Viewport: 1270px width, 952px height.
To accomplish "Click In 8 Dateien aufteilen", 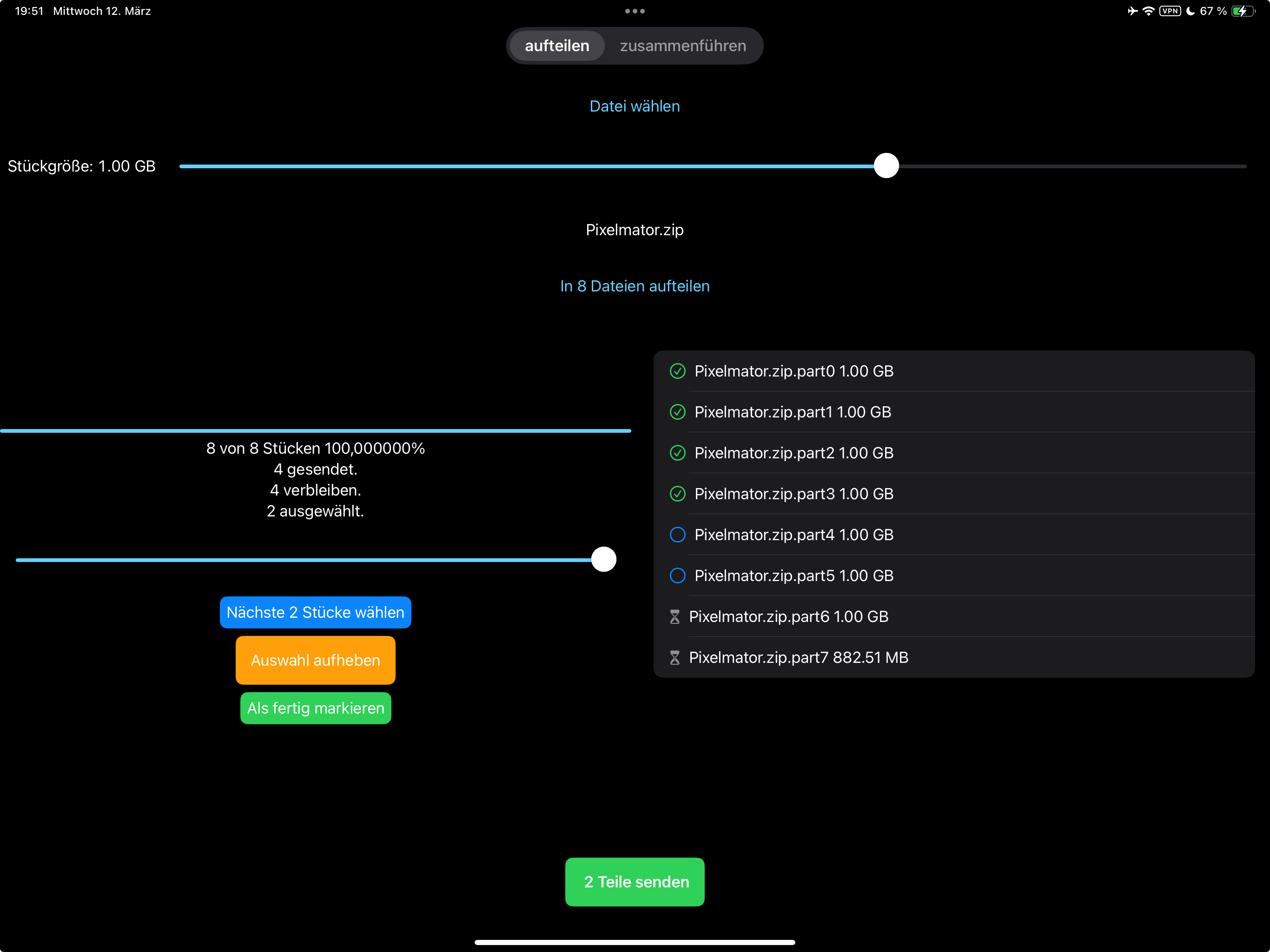I will pyautogui.click(x=635, y=286).
